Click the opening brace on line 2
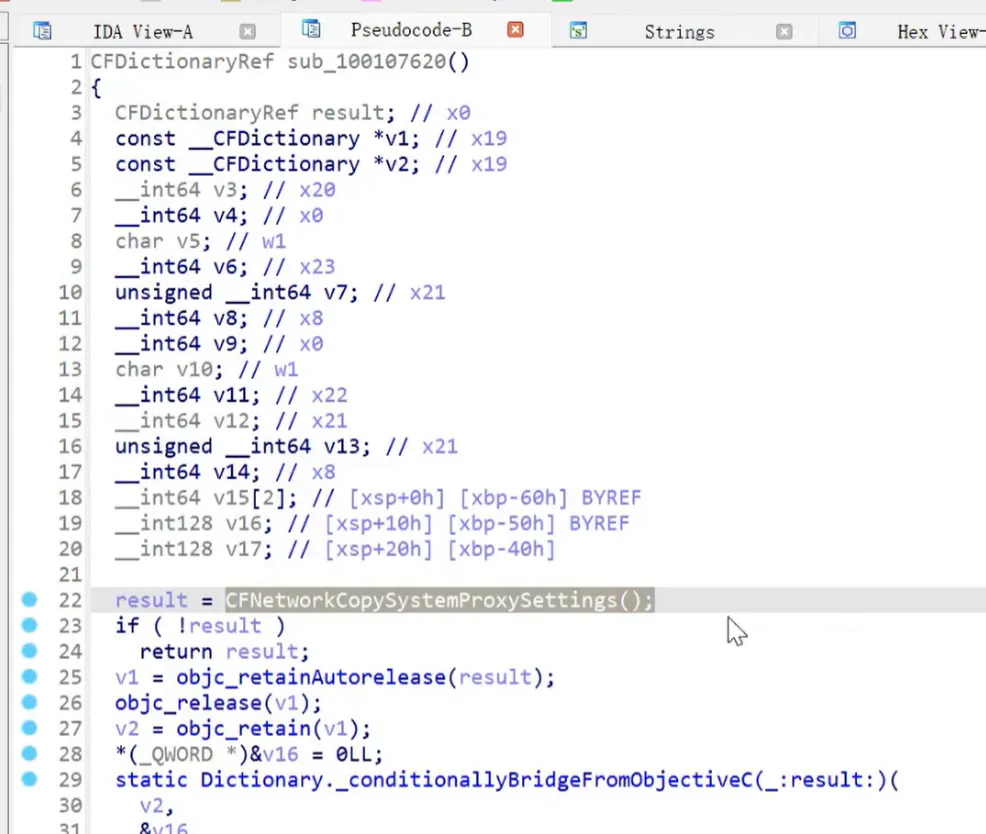 tap(96, 87)
